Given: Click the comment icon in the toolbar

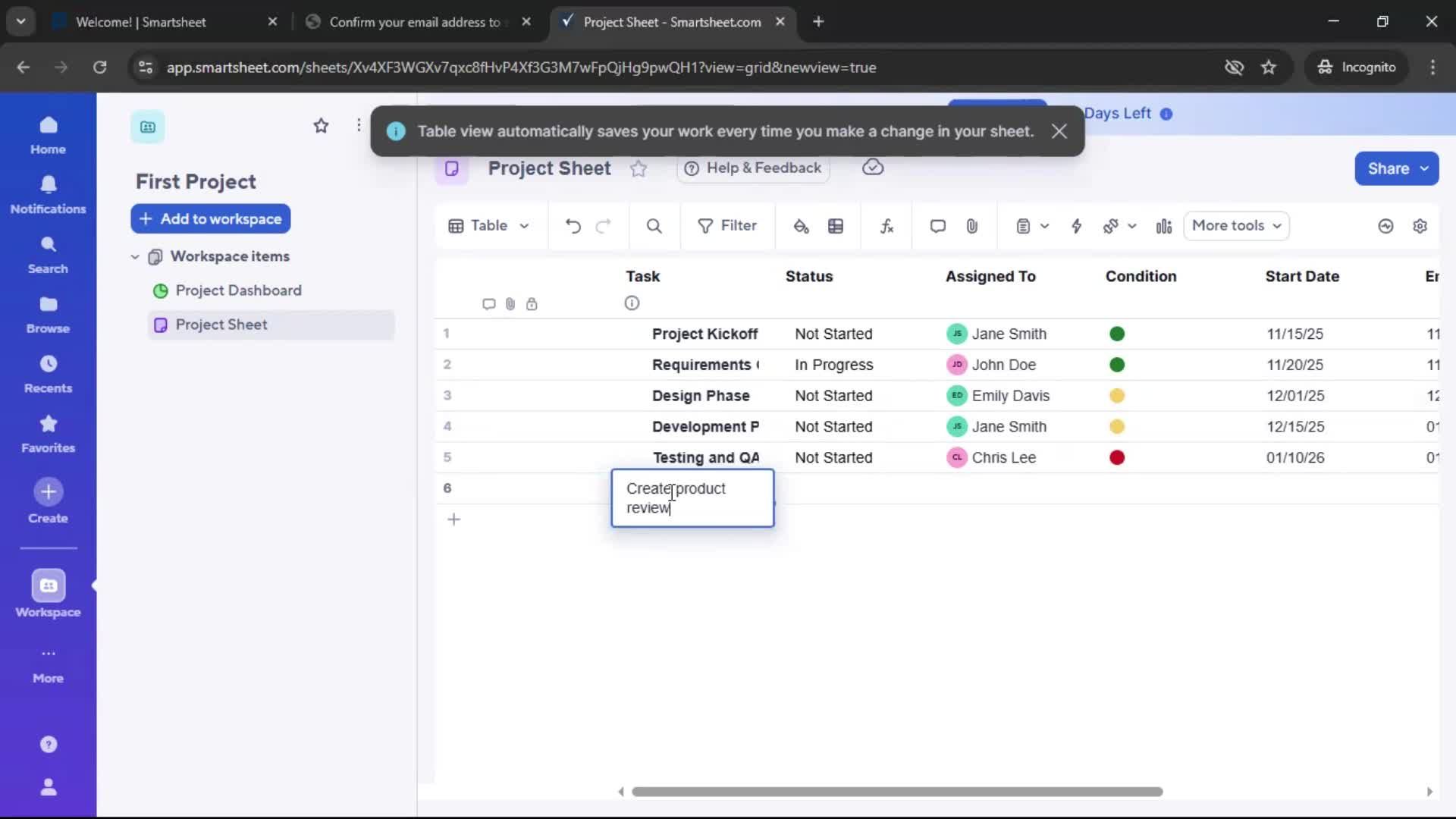Looking at the screenshot, I should coord(937,226).
